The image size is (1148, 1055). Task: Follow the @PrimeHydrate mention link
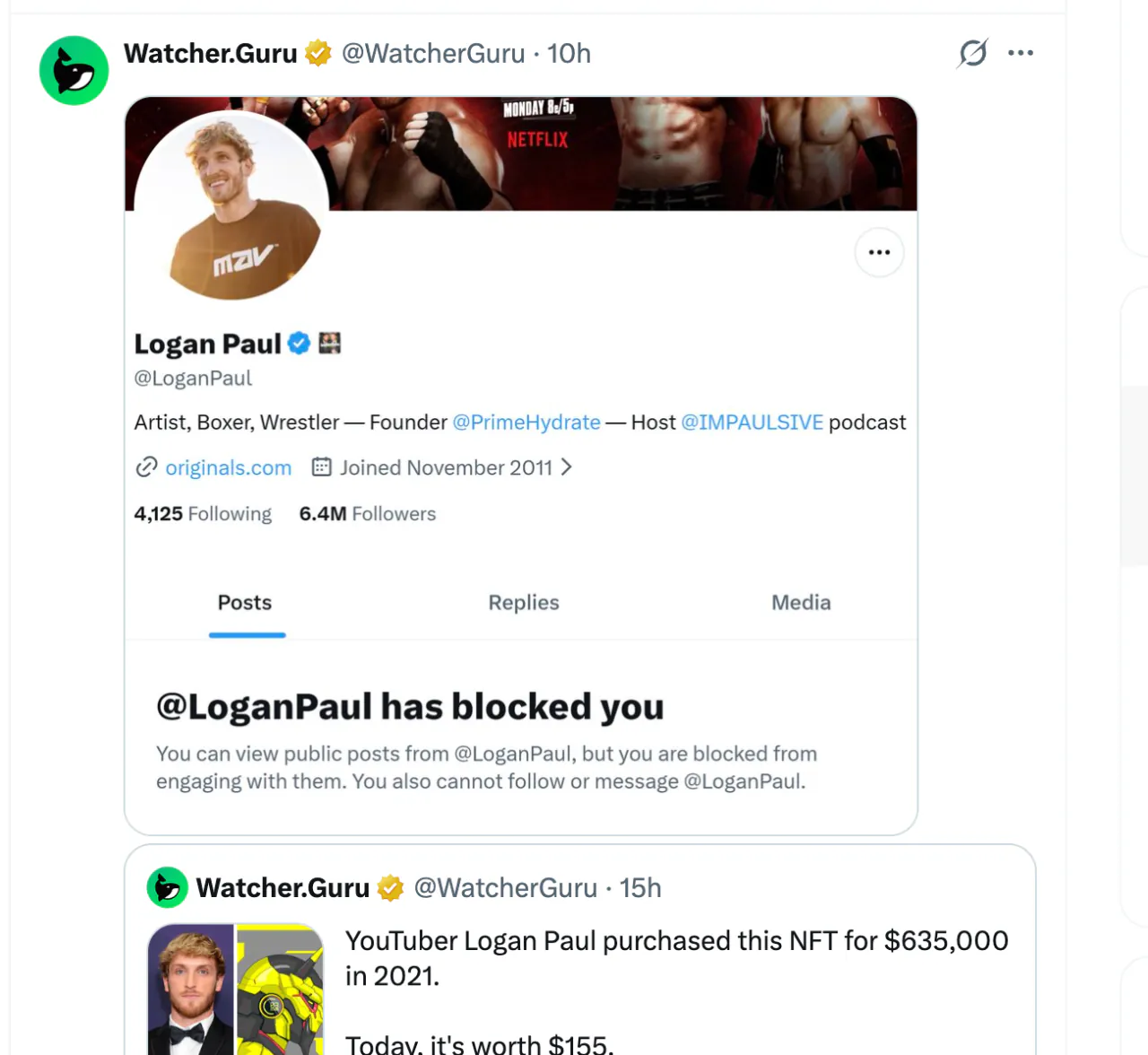(526, 423)
